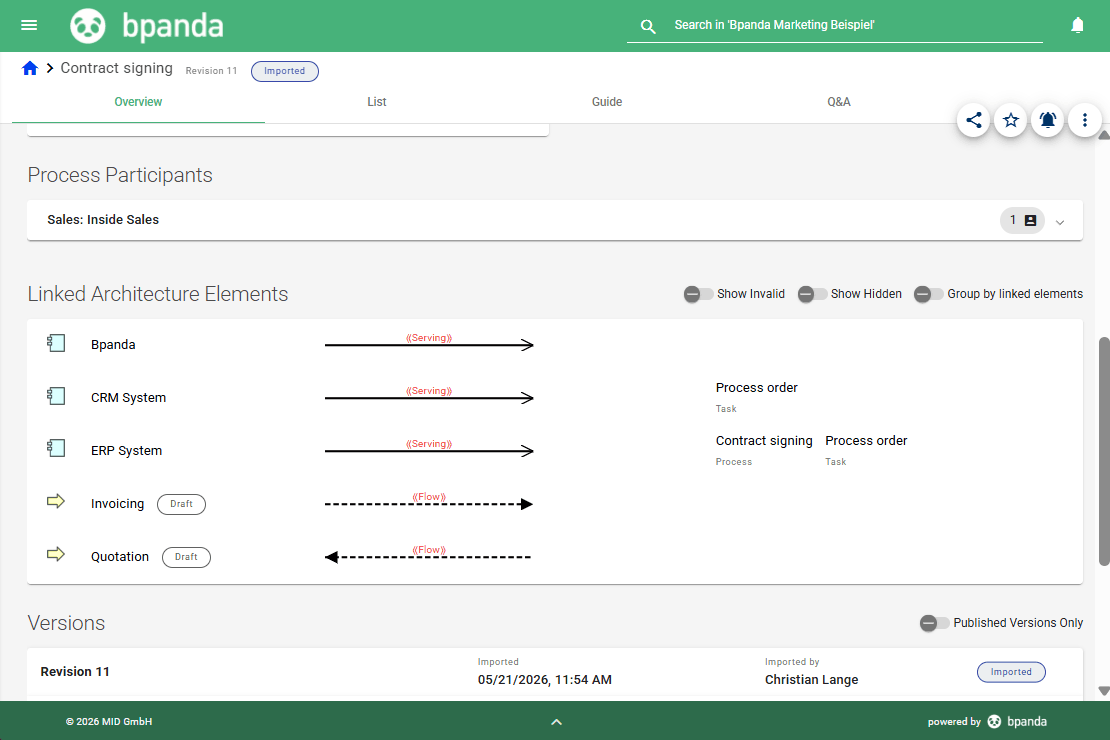Click the footer panda logo
Image resolution: width=1110 pixels, height=740 pixels.
[995, 722]
